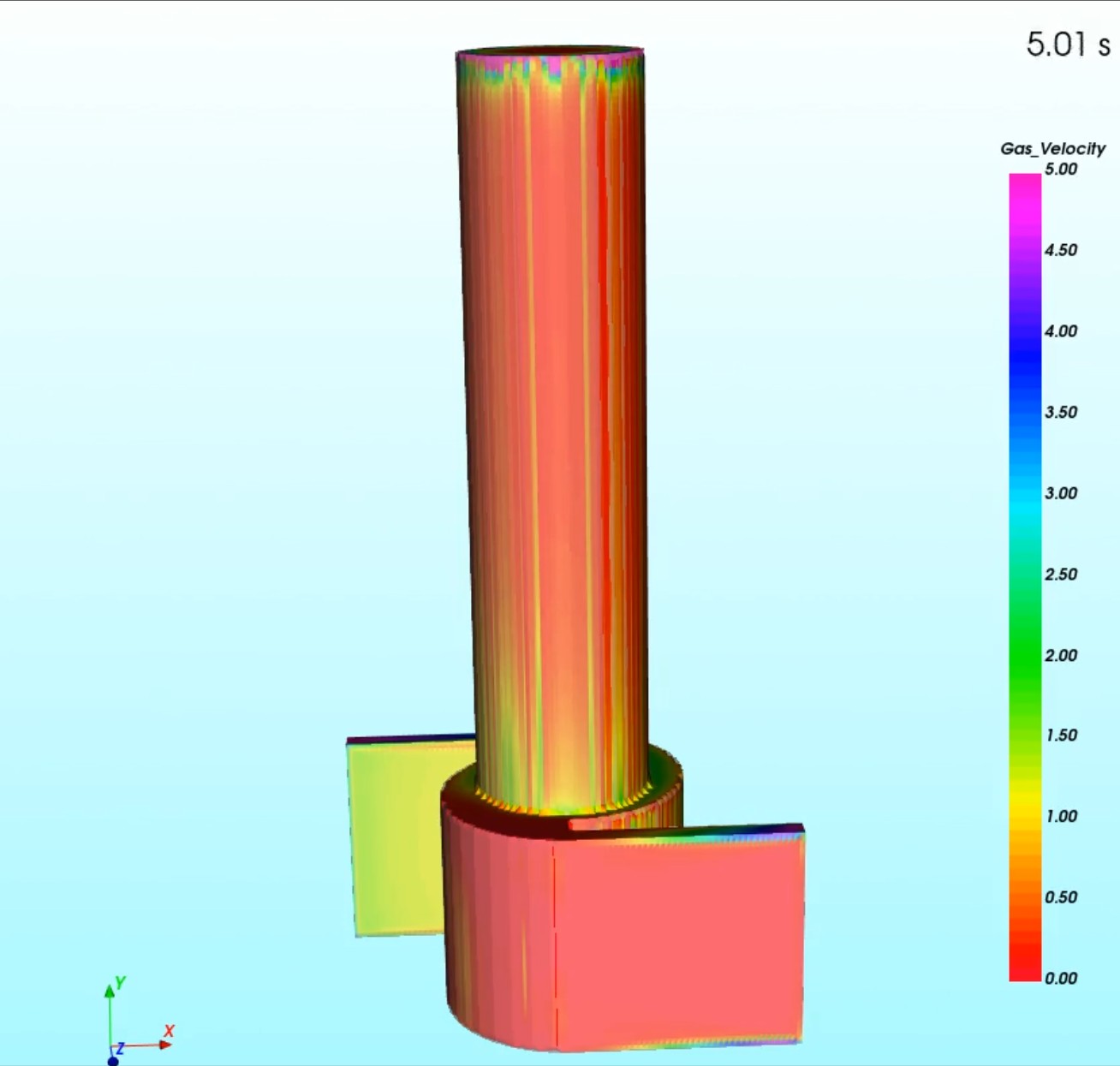Viewport: 1120px width, 1066px height.
Task: Click the 0.00 legend minimum label
Action: coord(1060,978)
